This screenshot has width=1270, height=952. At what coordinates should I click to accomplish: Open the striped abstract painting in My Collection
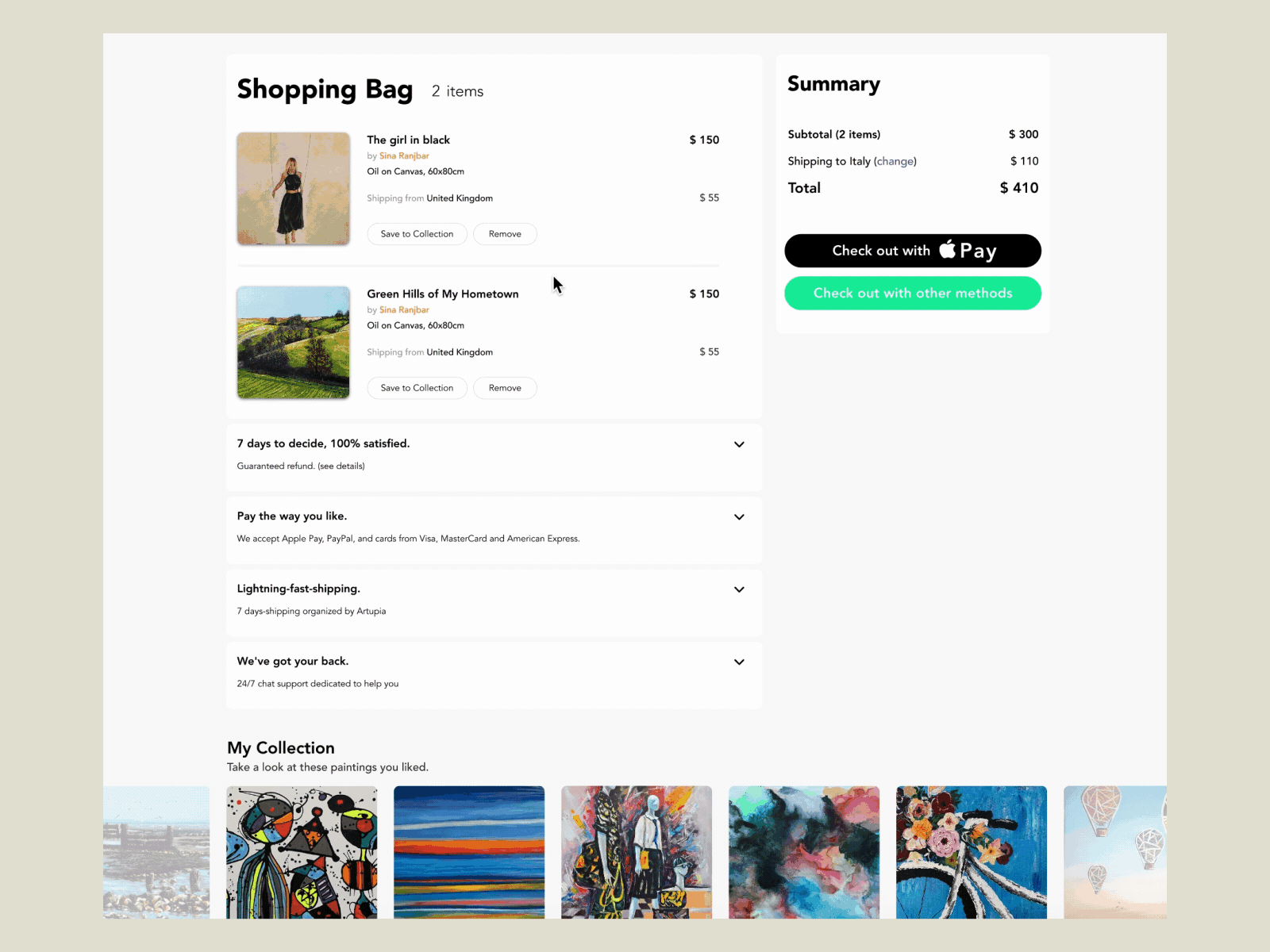click(x=469, y=853)
